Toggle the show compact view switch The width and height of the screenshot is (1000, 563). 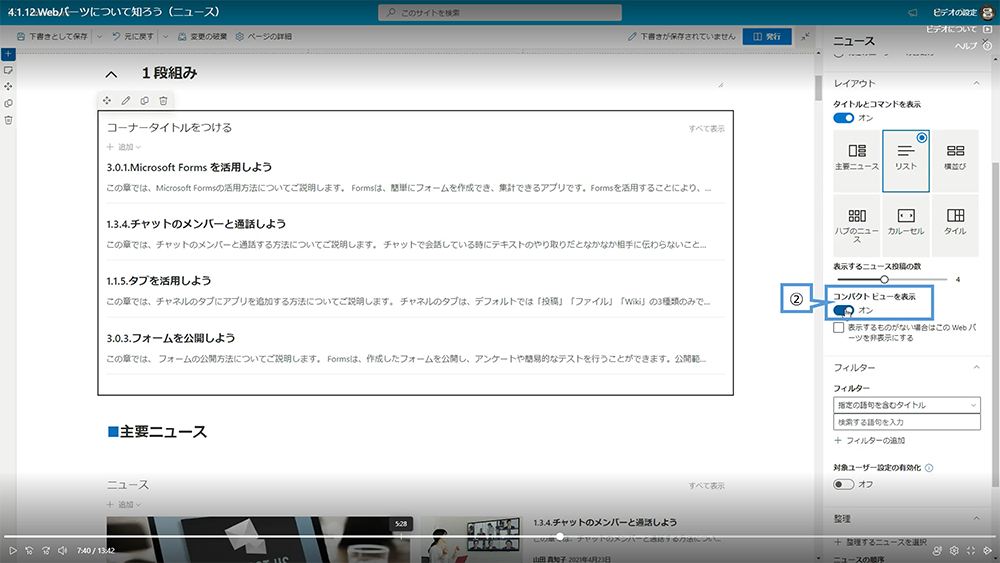[x=843, y=311]
